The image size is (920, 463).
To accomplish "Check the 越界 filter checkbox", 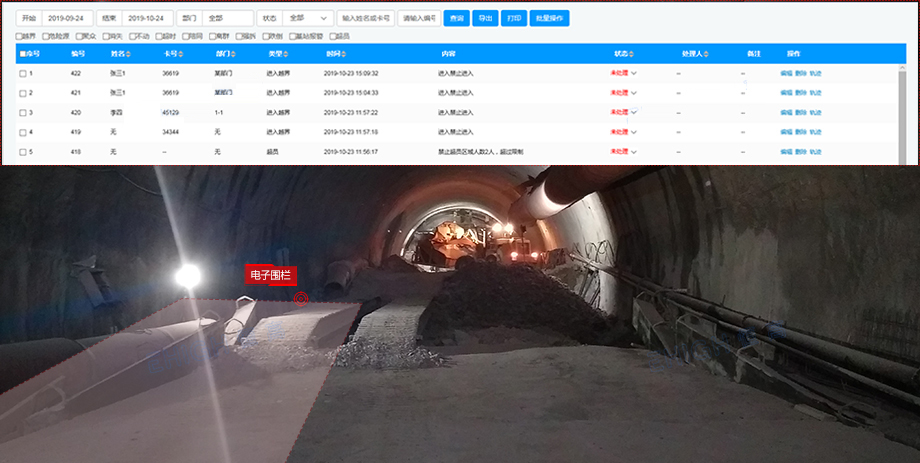I will coord(20,36).
